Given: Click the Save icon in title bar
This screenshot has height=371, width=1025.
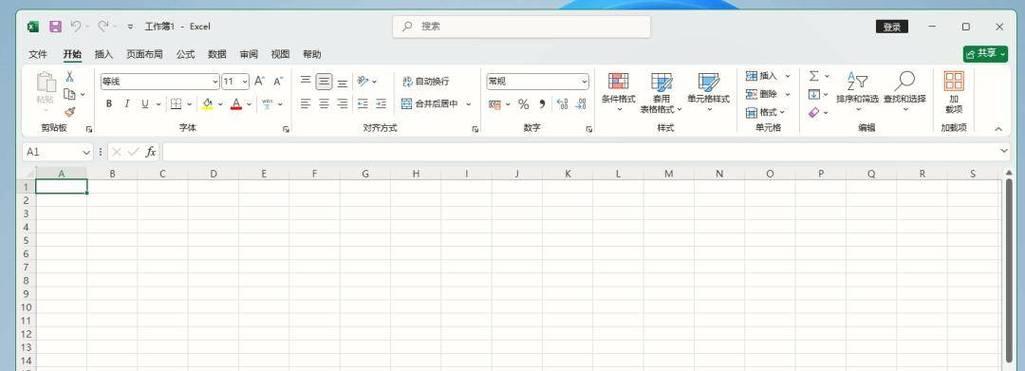Looking at the screenshot, I should [55, 26].
